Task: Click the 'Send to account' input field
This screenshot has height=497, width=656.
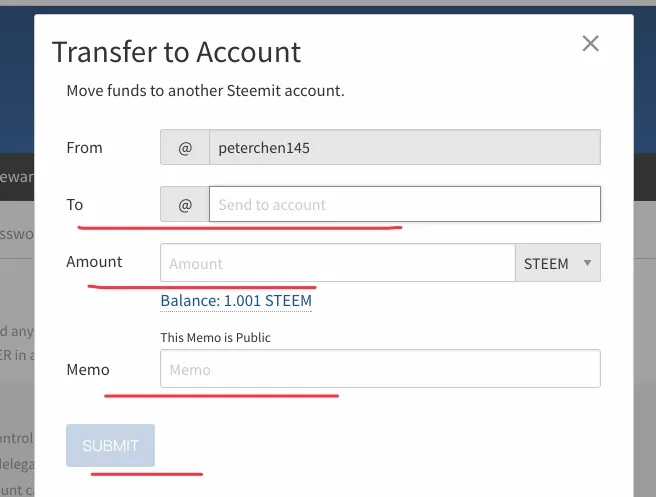Action: click(404, 205)
